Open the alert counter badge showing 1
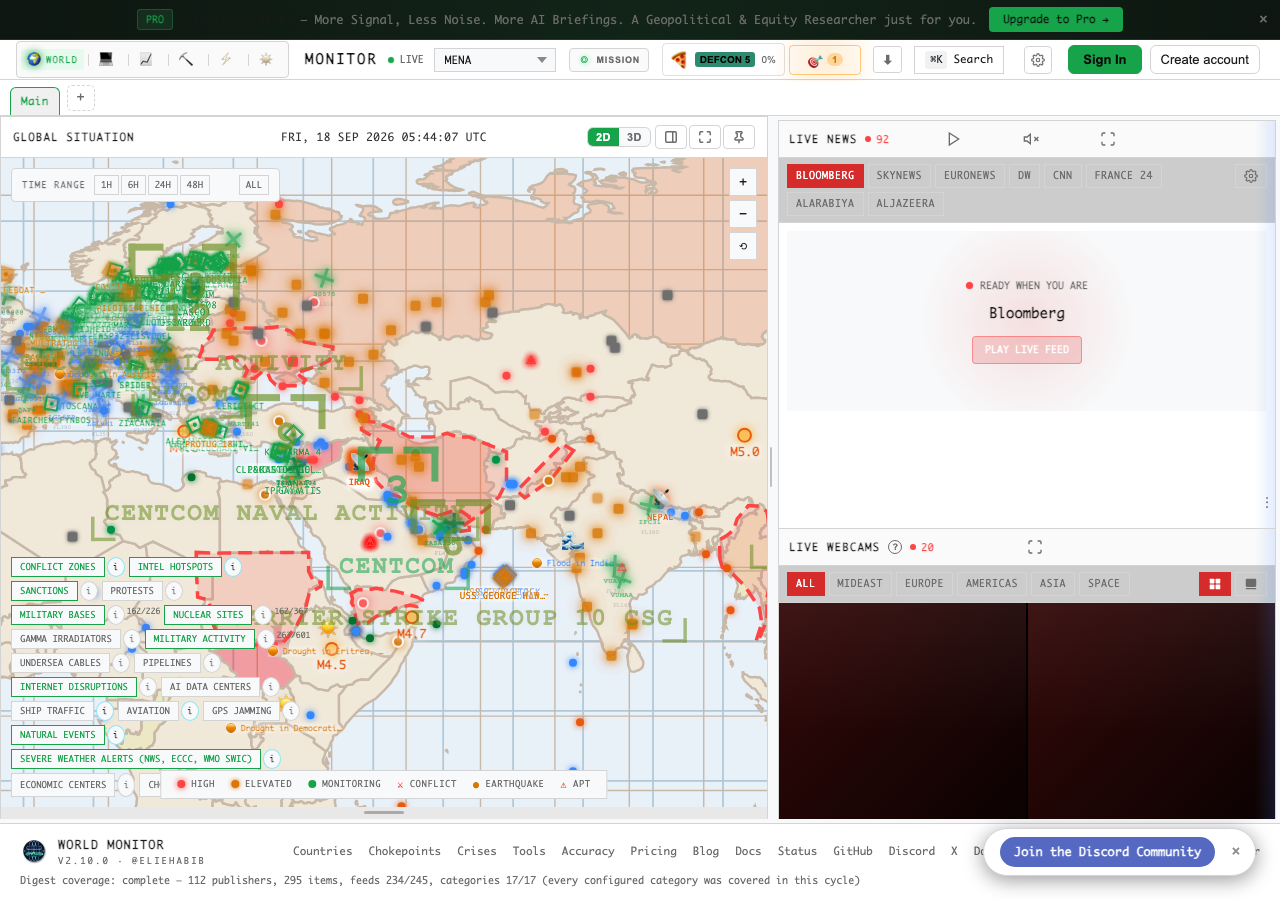 pos(825,60)
